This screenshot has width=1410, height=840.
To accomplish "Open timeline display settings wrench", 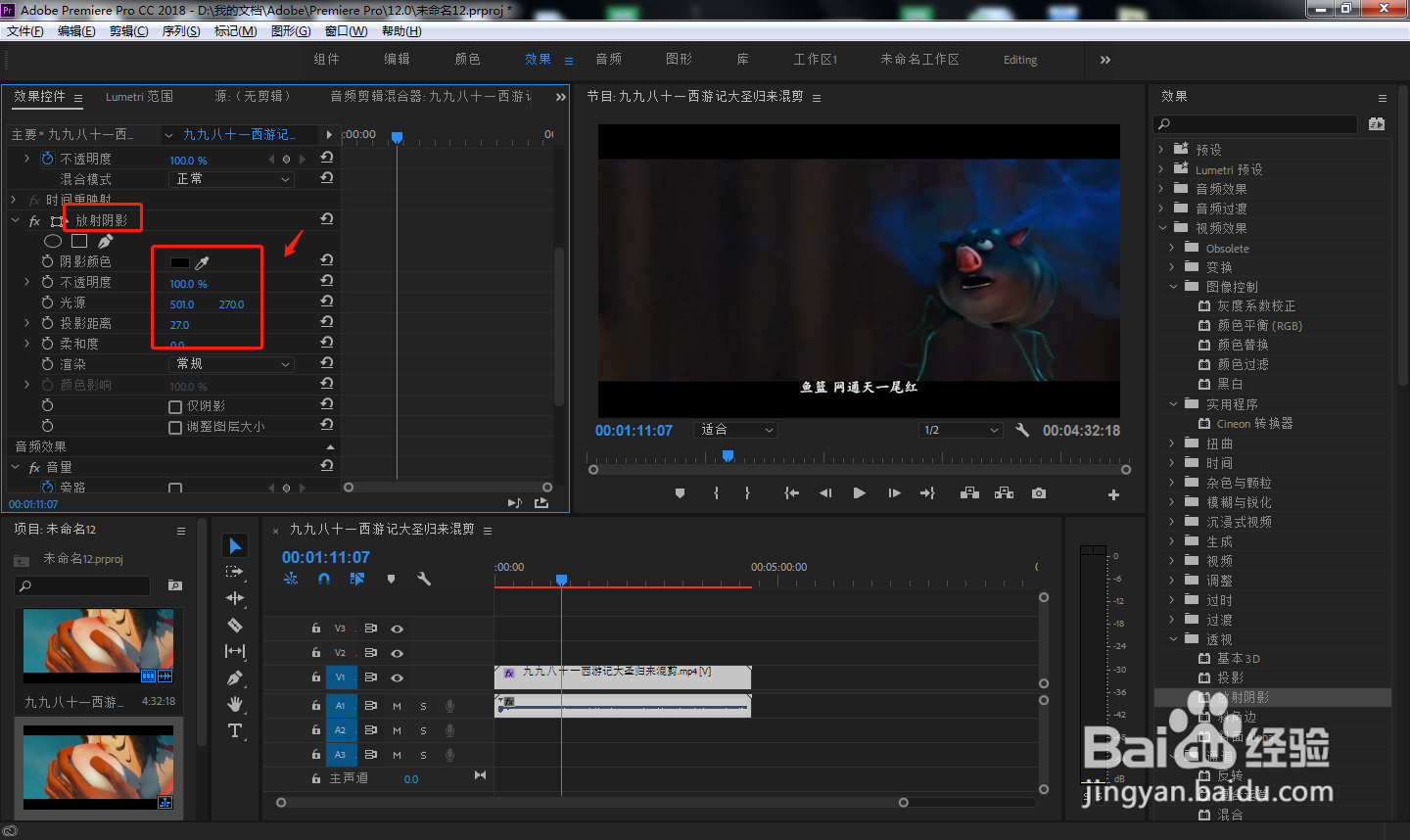I will point(424,579).
